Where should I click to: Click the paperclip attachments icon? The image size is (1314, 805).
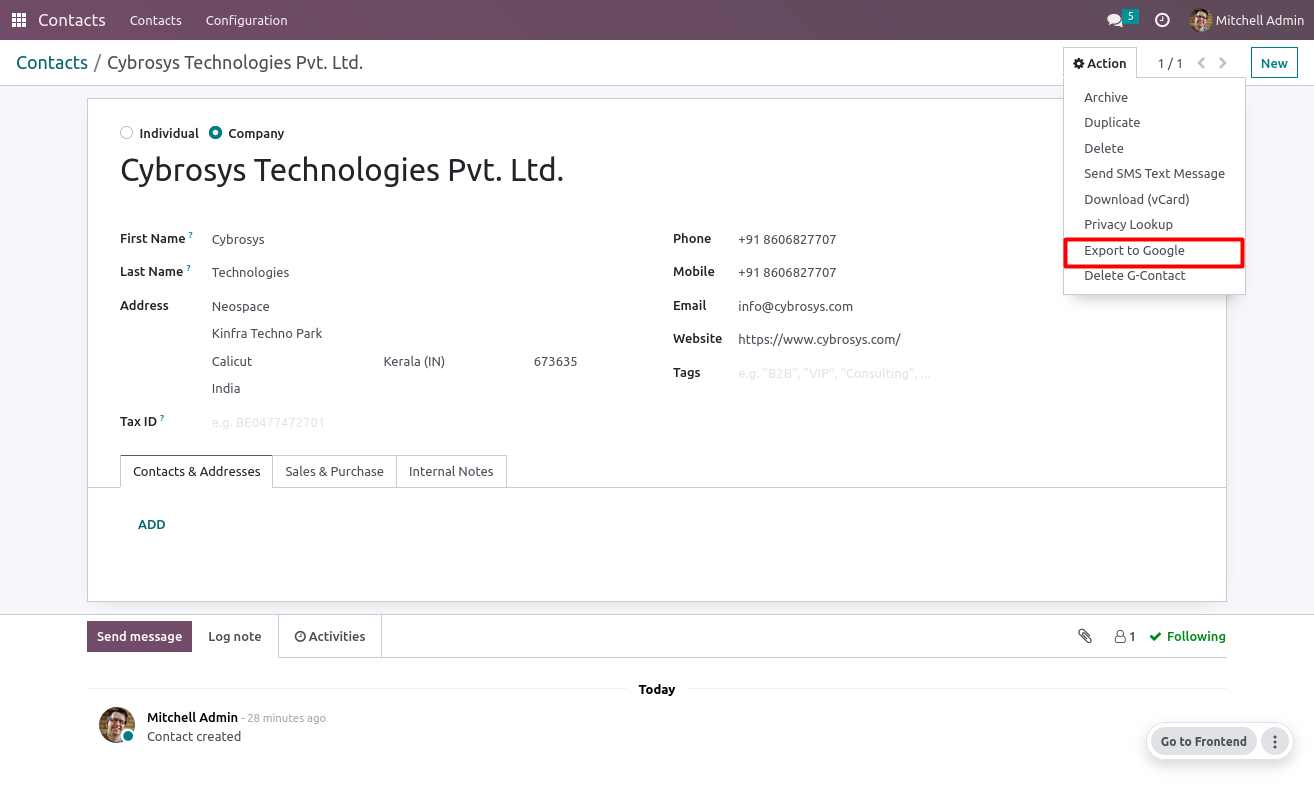pos(1085,636)
